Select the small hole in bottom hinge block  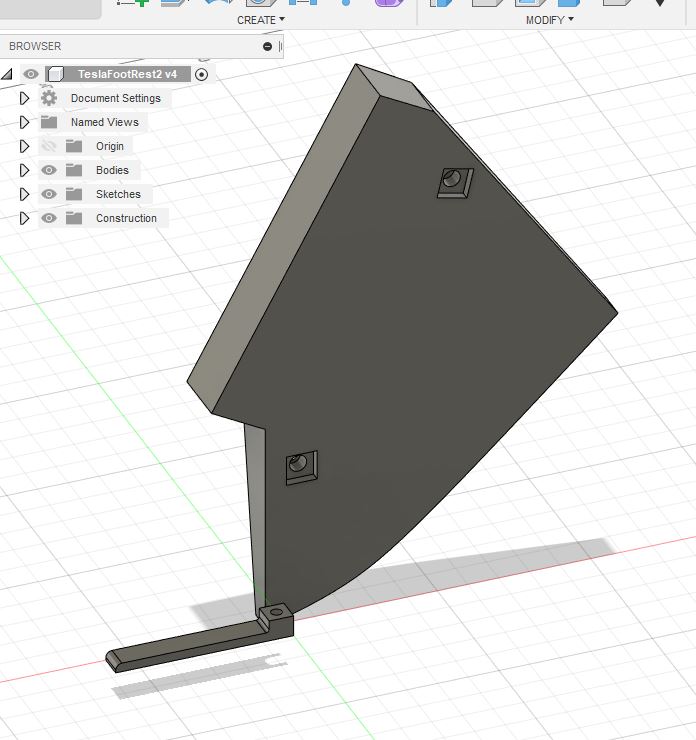pyautogui.click(x=277, y=612)
